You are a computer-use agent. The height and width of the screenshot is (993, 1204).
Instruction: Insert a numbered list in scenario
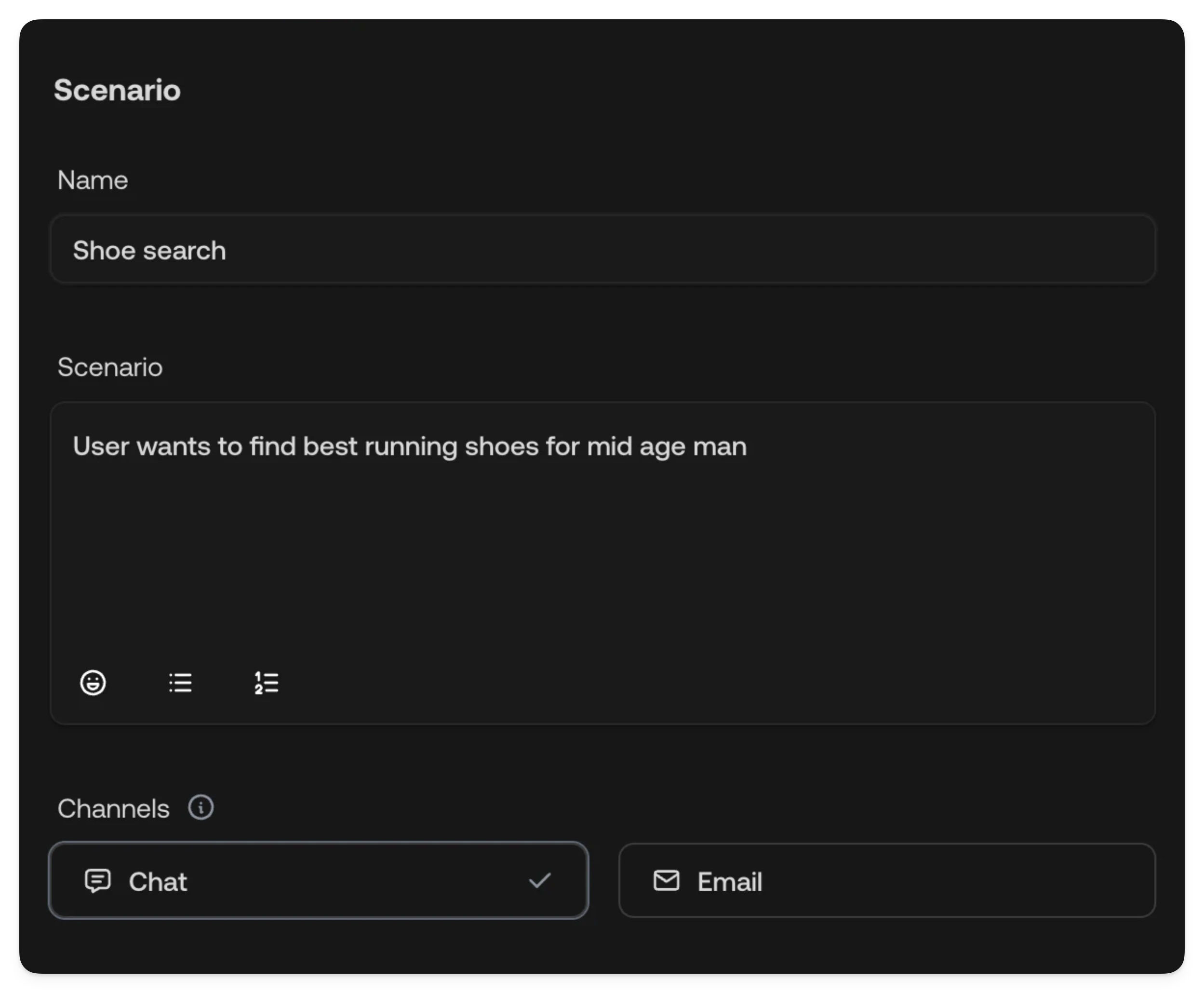tap(267, 683)
